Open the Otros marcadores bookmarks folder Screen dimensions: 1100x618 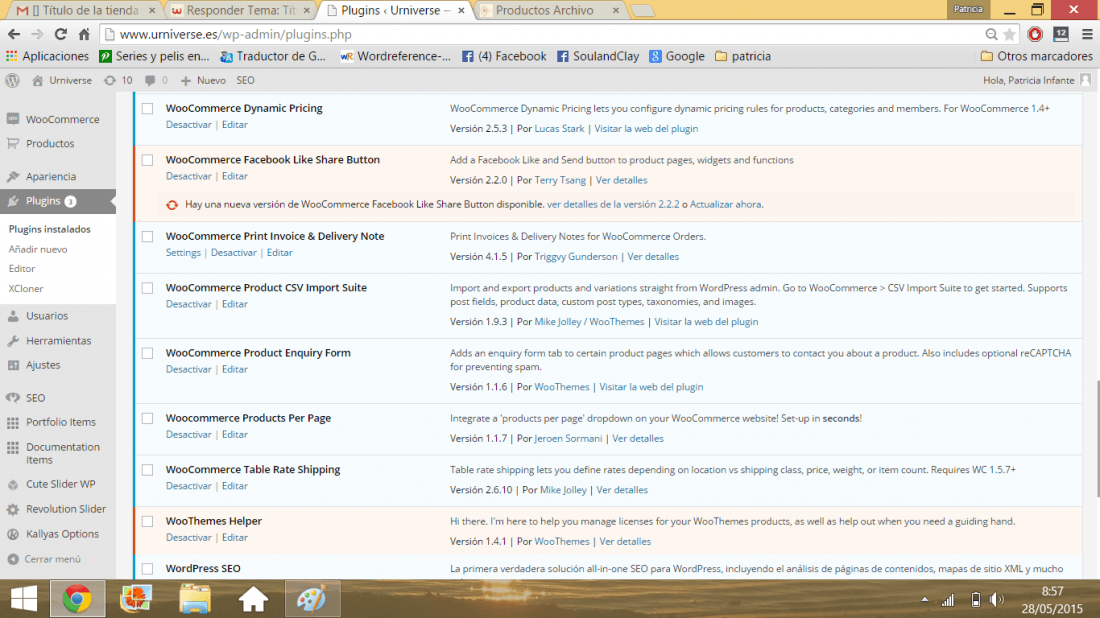[1036, 56]
